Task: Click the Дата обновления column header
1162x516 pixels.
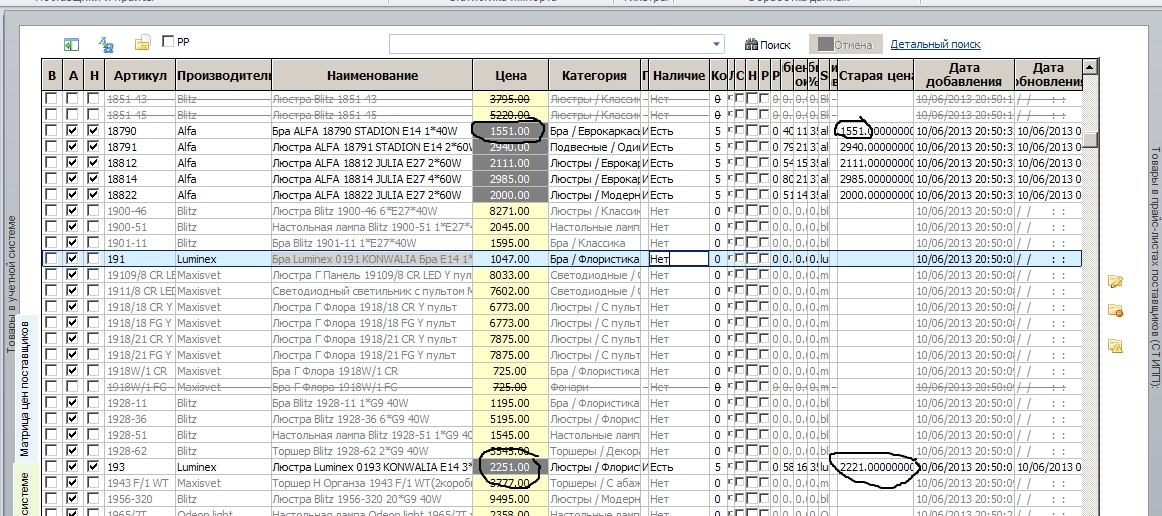Action: click(x=1048, y=75)
